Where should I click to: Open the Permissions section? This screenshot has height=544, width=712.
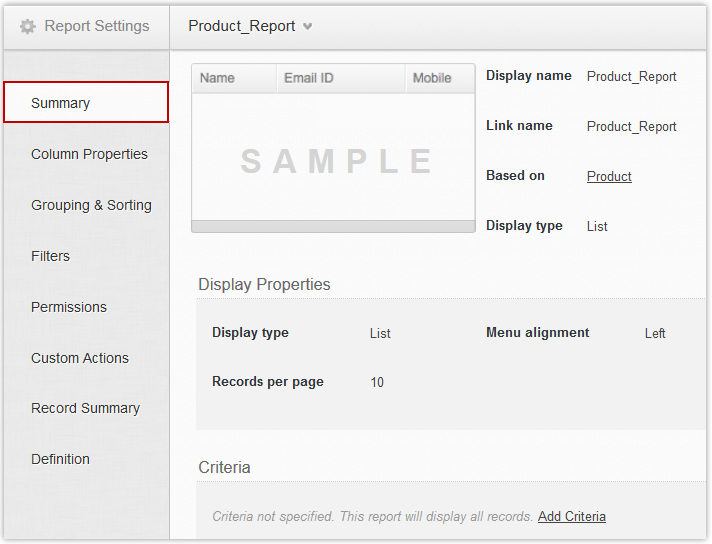(x=68, y=307)
